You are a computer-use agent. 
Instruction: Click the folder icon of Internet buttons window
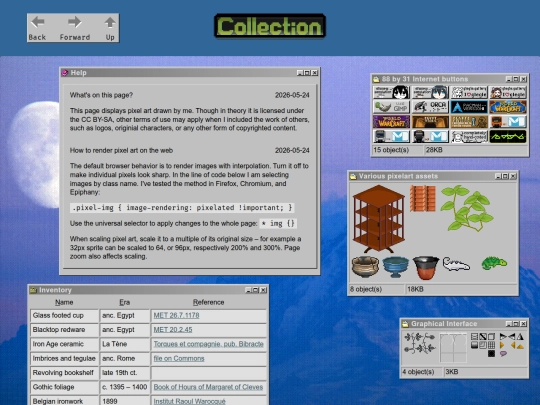376,79
